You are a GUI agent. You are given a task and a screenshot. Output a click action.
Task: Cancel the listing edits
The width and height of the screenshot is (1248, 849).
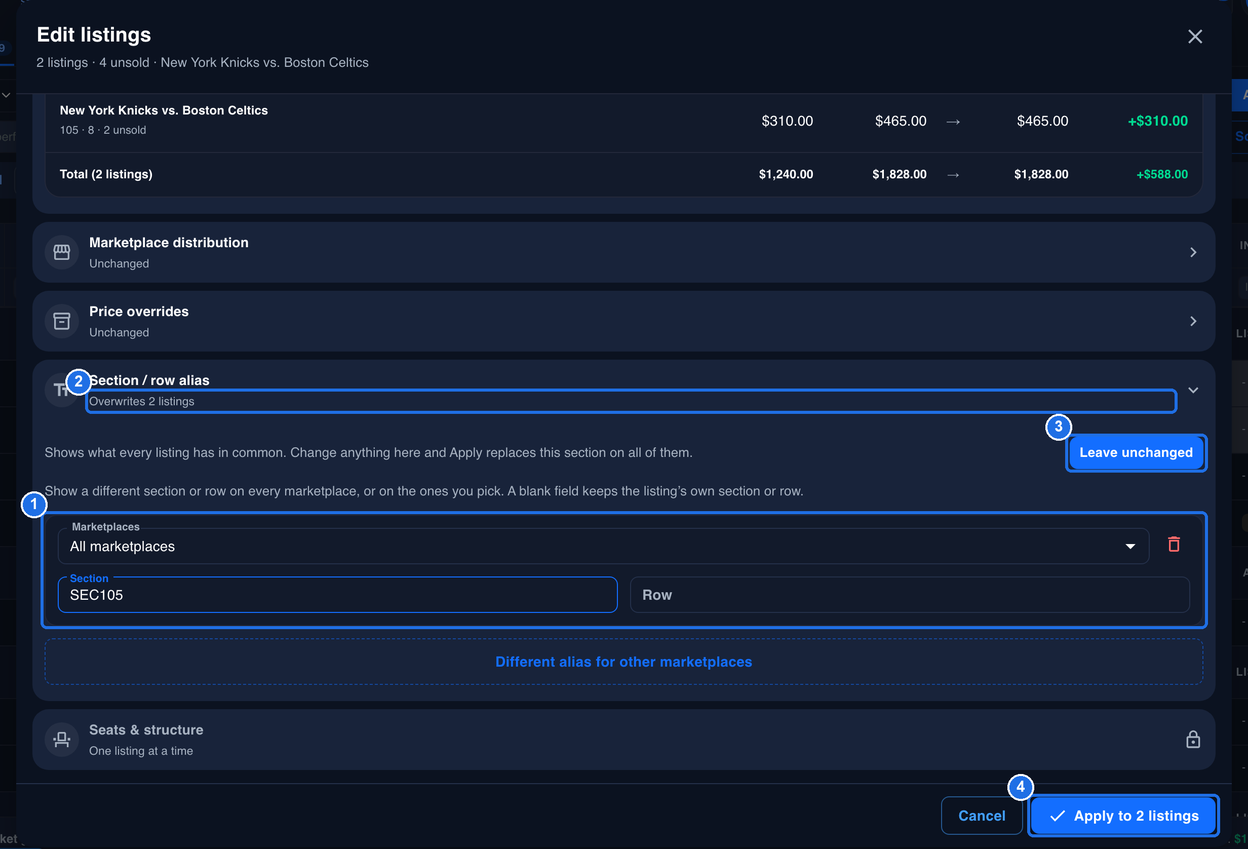click(x=982, y=816)
